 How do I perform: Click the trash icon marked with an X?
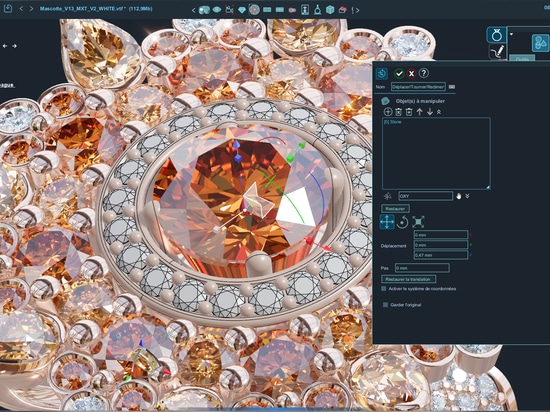[x=398, y=112]
